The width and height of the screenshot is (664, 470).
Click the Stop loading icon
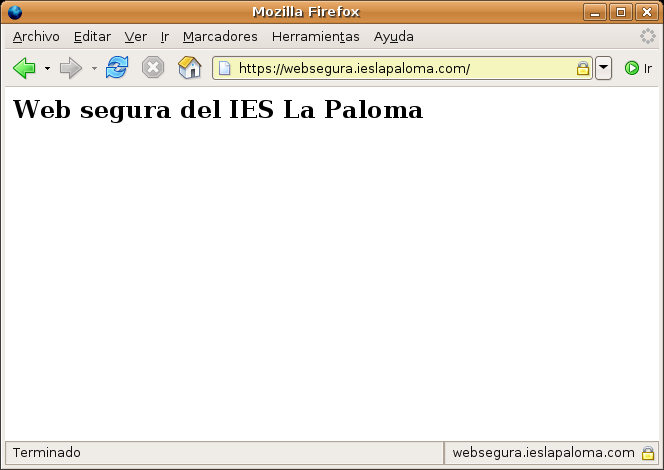click(x=153, y=67)
